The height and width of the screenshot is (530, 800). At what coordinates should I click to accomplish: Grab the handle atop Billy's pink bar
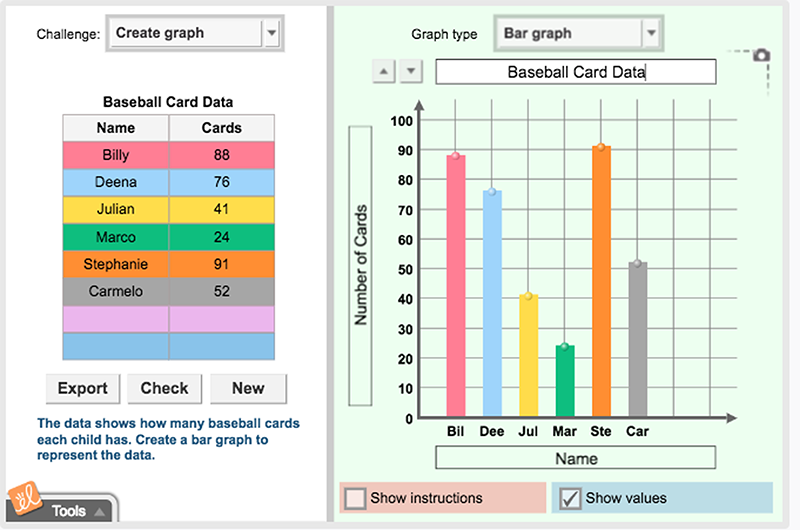click(455, 156)
